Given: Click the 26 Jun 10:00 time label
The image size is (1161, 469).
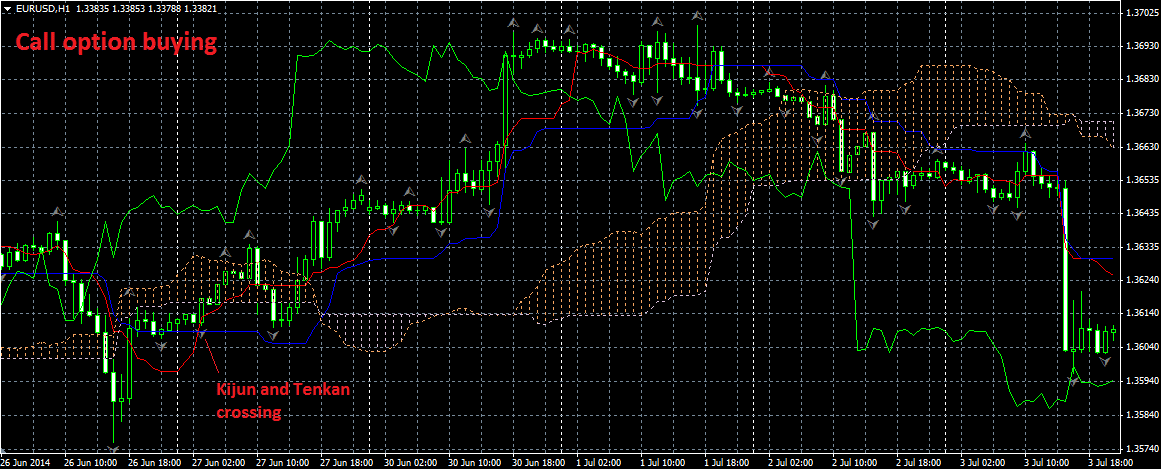Looking at the screenshot, I should 91,462.
